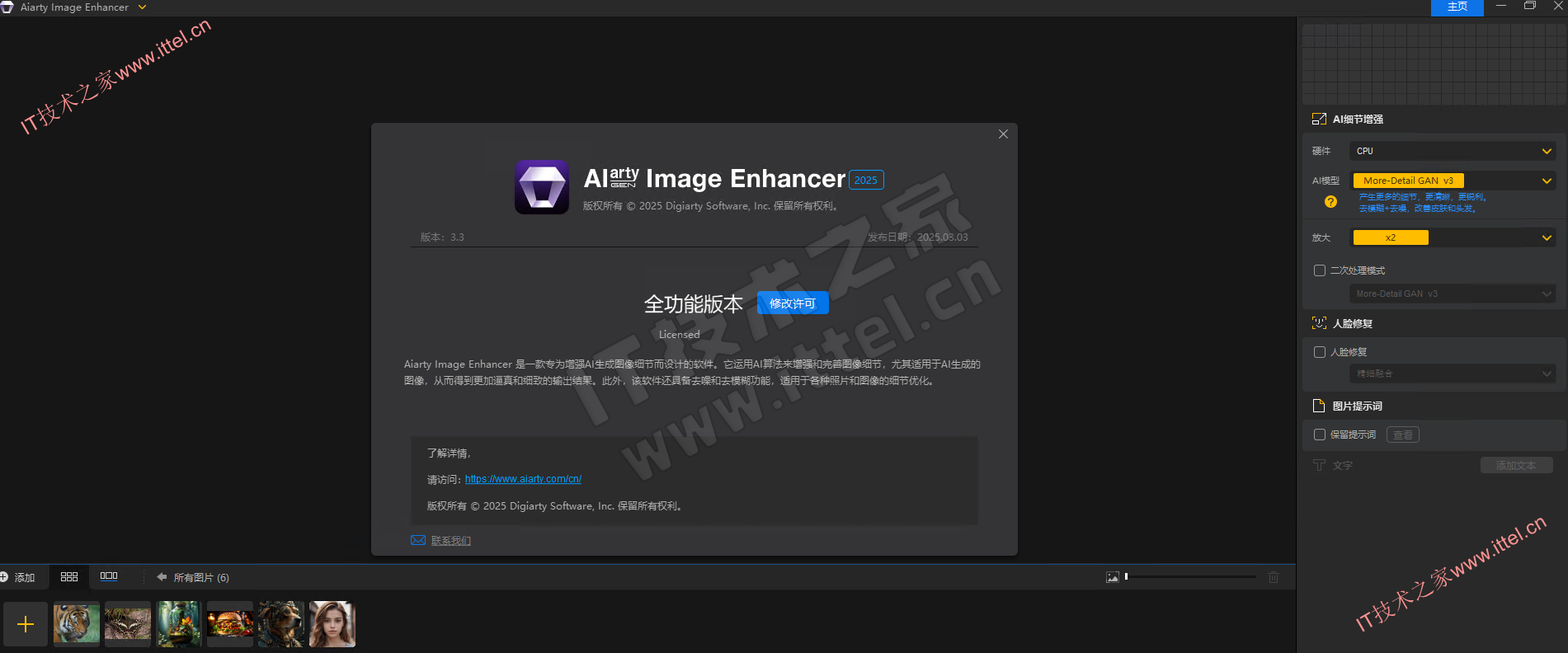Click the 全功能版本 text
The height and width of the screenshot is (653, 1568).
click(x=694, y=304)
